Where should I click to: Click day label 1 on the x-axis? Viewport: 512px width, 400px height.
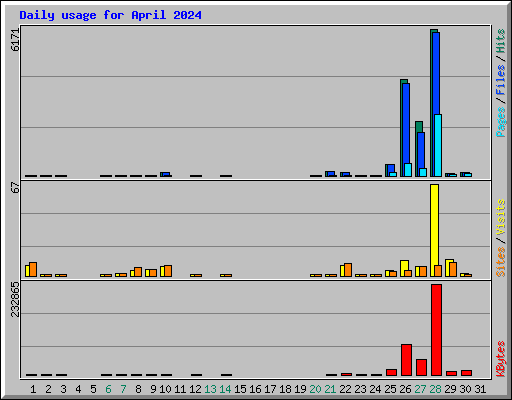click(x=33, y=389)
